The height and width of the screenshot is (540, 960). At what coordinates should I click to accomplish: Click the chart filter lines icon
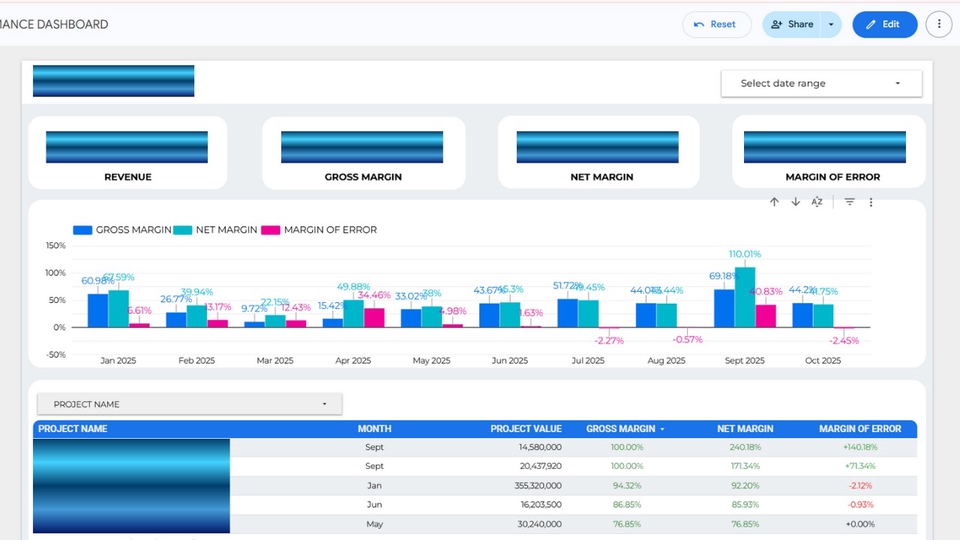849,202
